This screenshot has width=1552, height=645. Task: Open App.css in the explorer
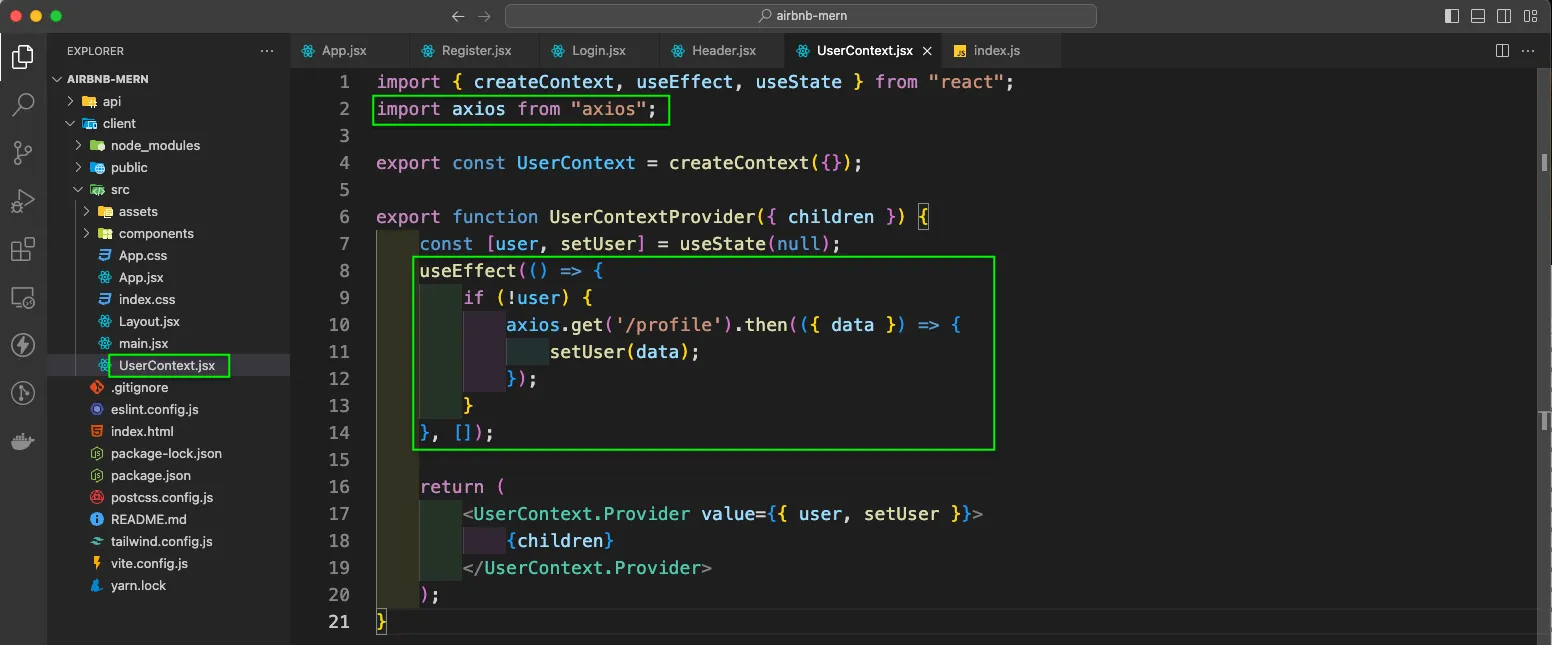tap(169, 255)
